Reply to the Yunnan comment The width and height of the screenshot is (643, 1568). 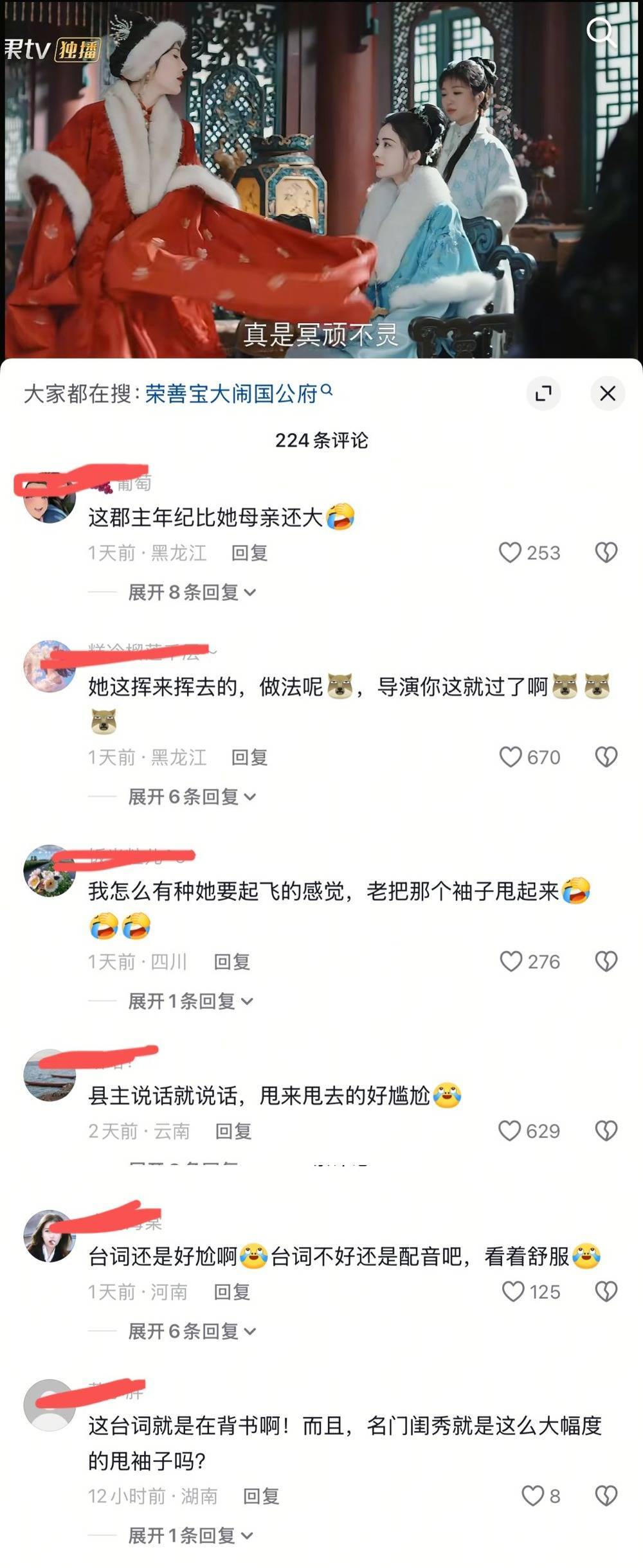[x=233, y=1131]
